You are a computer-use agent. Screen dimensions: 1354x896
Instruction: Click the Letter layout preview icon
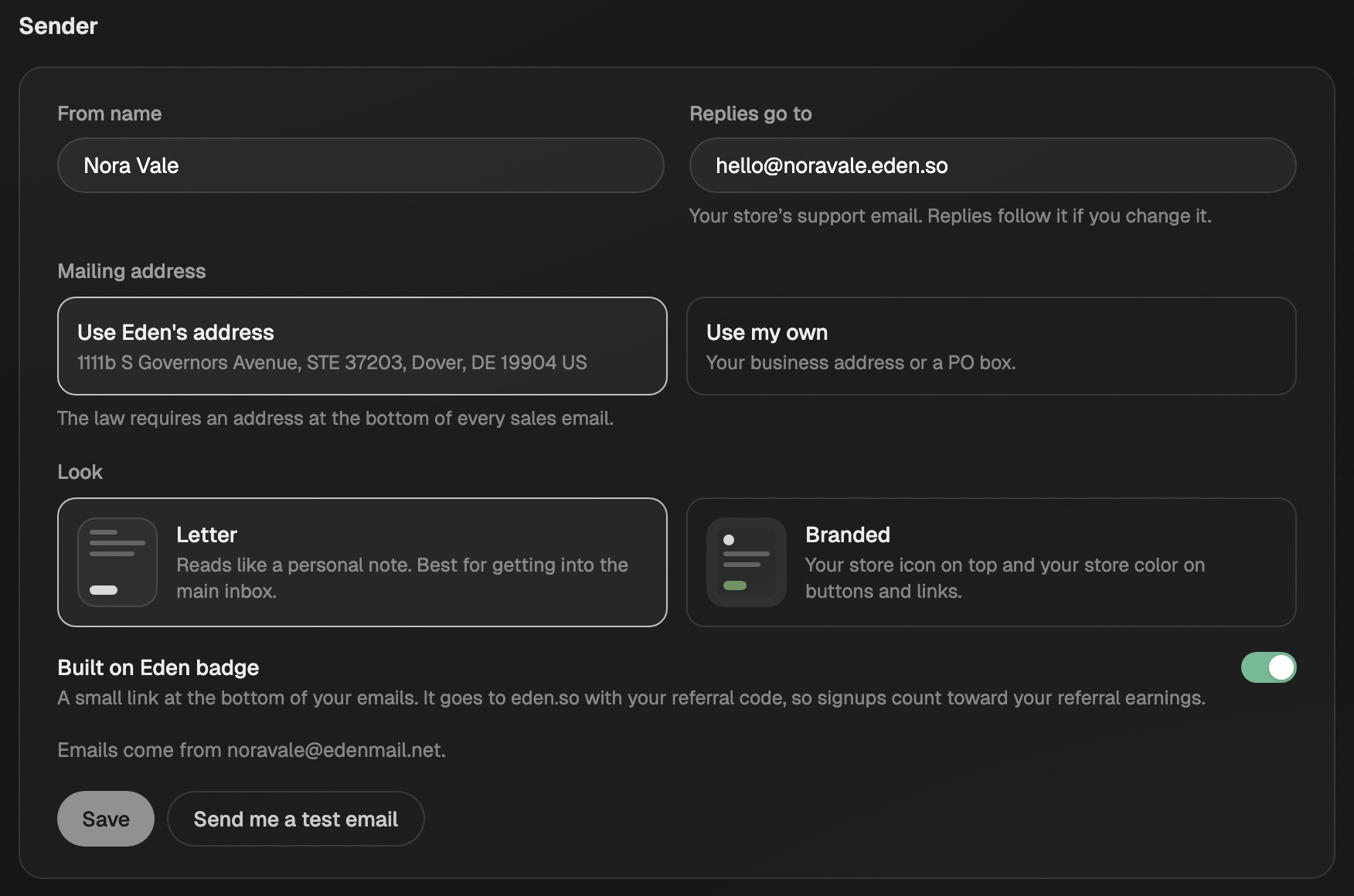[x=117, y=562]
